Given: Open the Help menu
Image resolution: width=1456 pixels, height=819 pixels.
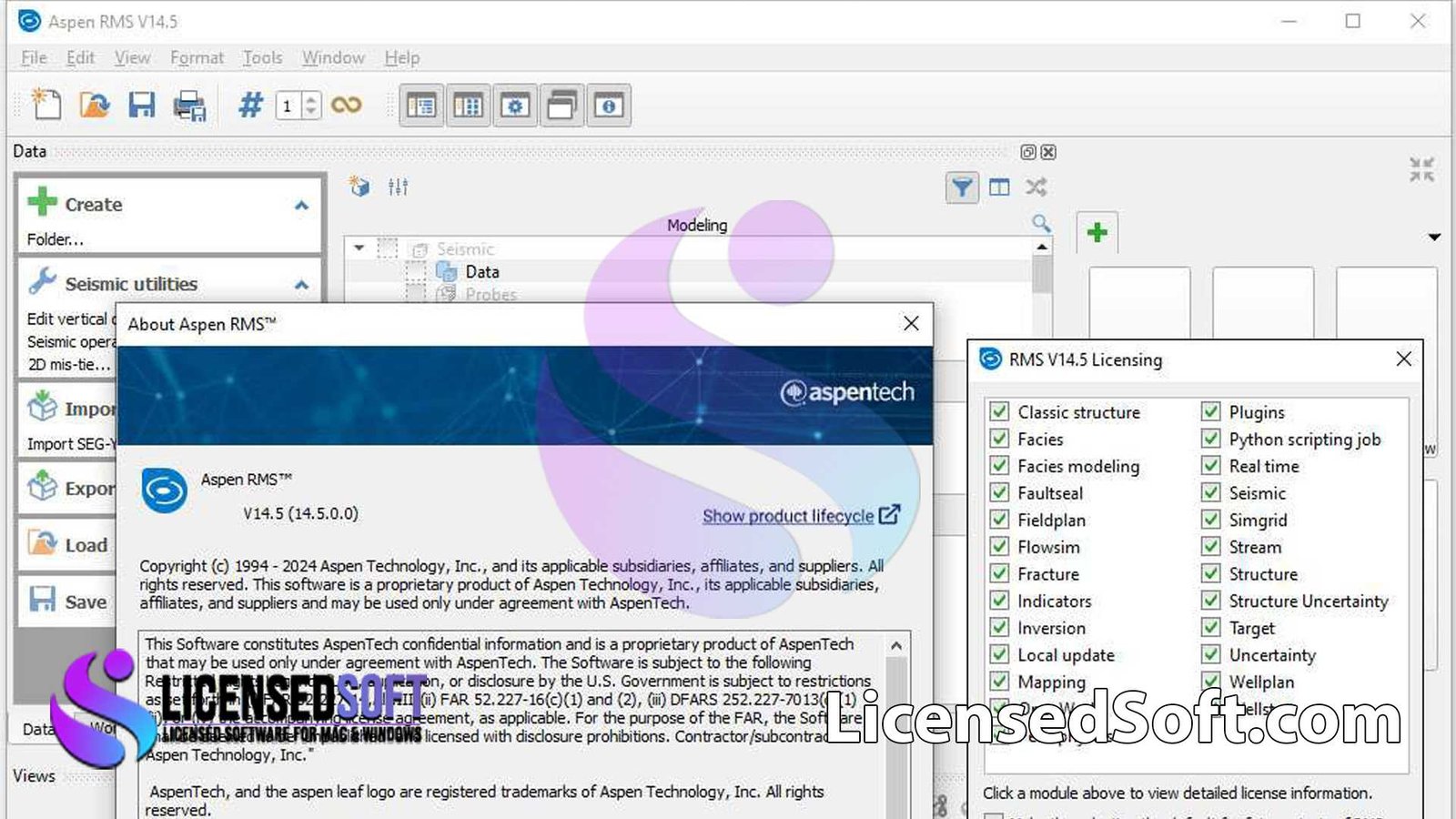Looking at the screenshot, I should click(x=401, y=57).
